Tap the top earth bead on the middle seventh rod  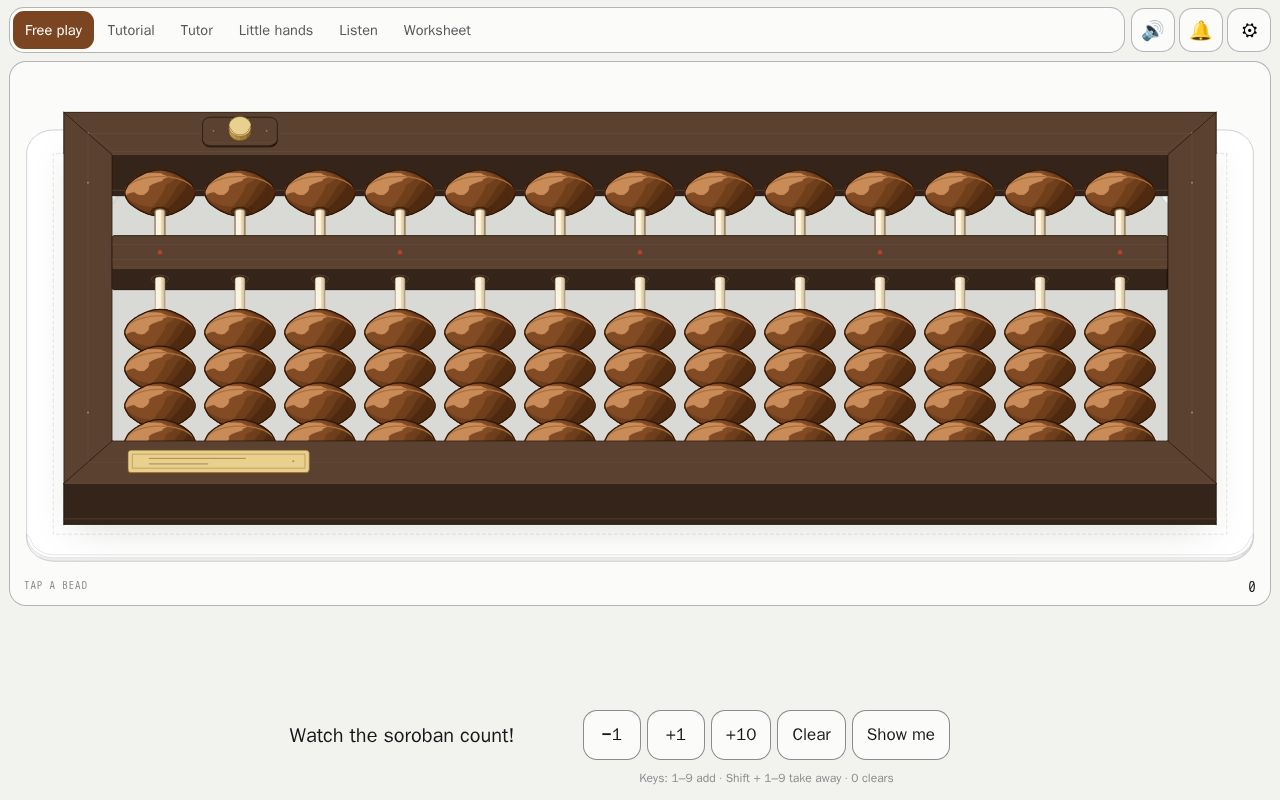[x=640, y=329]
